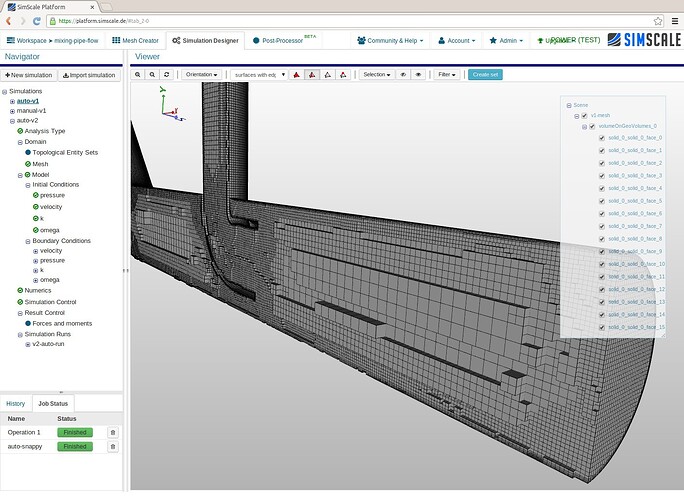Click the zoom out magnifier icon

(x=152, y=75)
